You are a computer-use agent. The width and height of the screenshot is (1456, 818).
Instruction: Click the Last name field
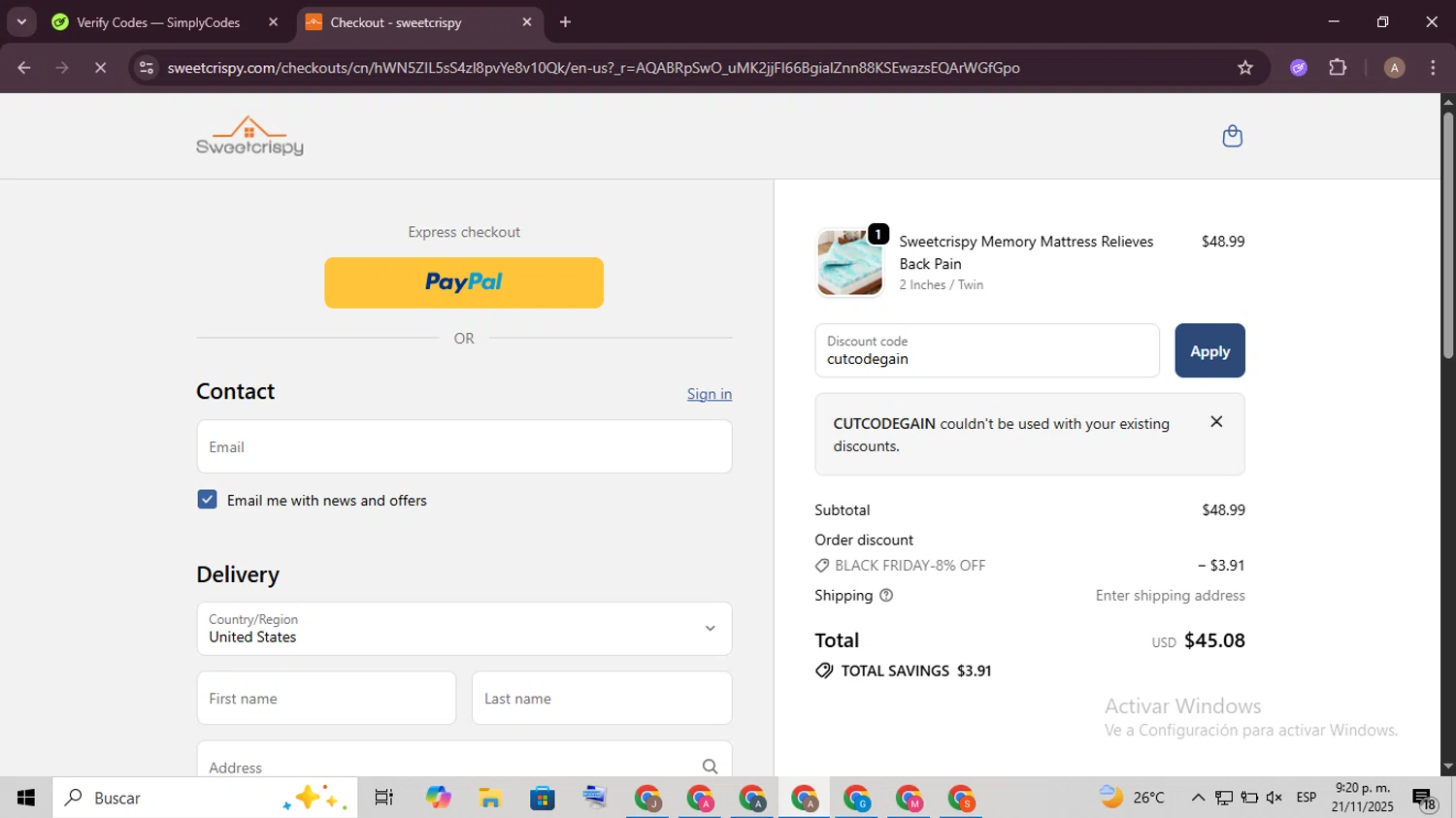pos(602,698)
